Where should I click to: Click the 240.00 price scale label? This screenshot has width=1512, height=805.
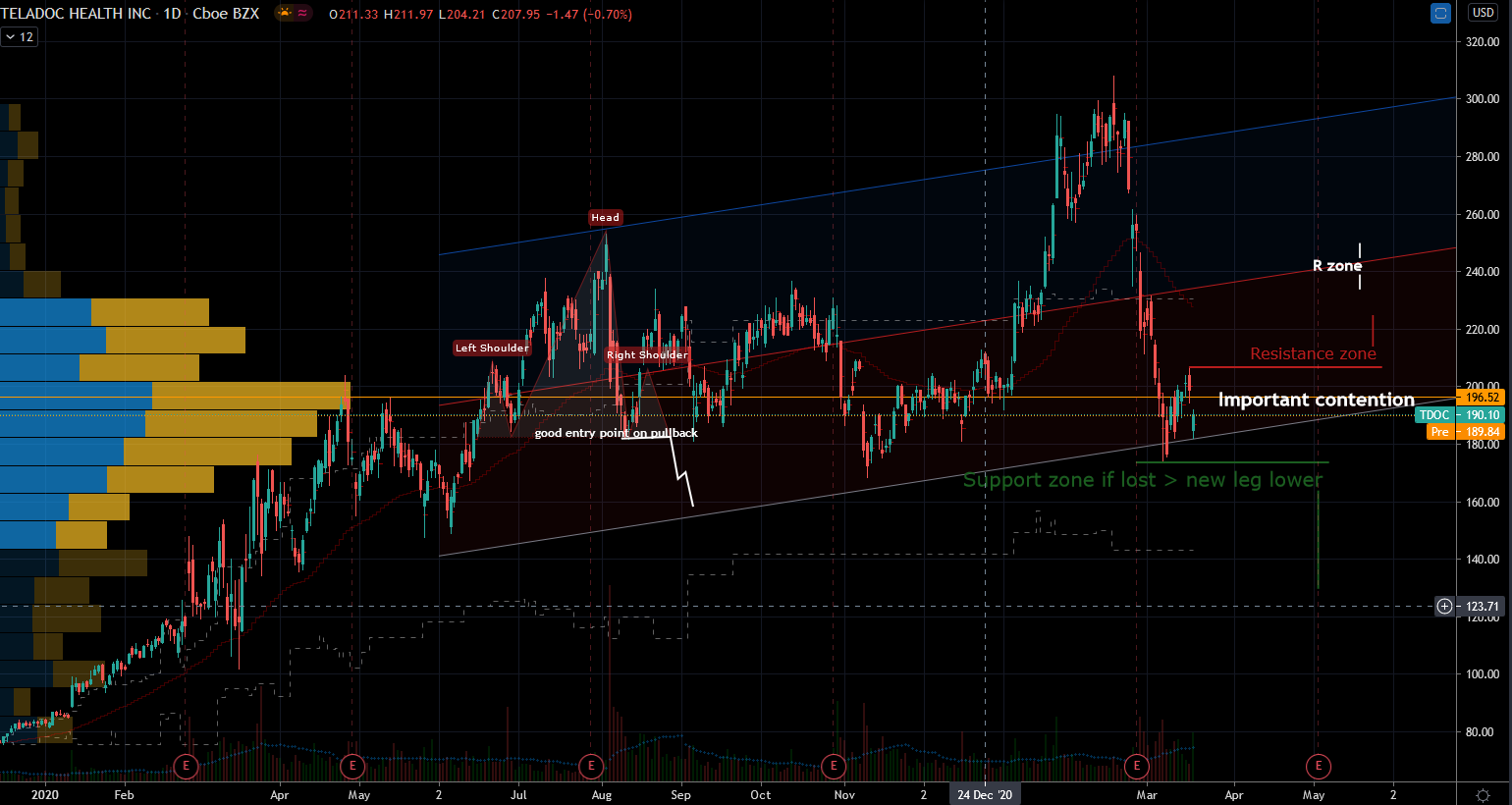[x=1483, y=272]
